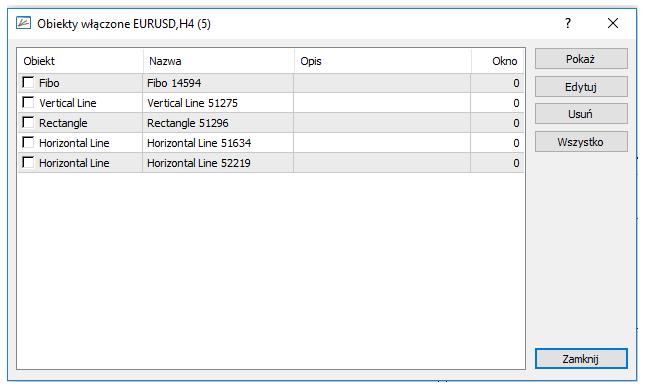Click the Pokaż button
This screenshot has width=651, height=390.
click(581, 59)
